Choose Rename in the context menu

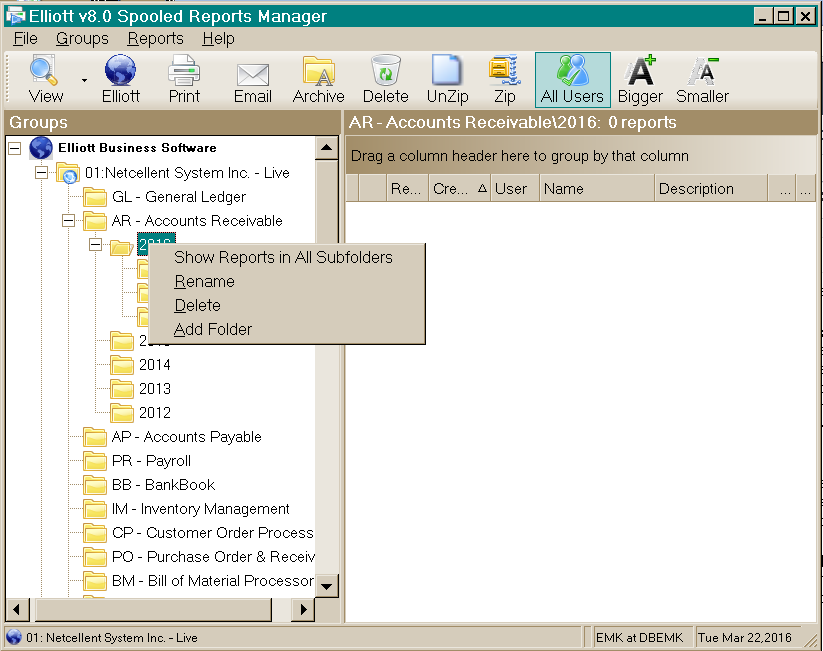[x=287, y=281]
